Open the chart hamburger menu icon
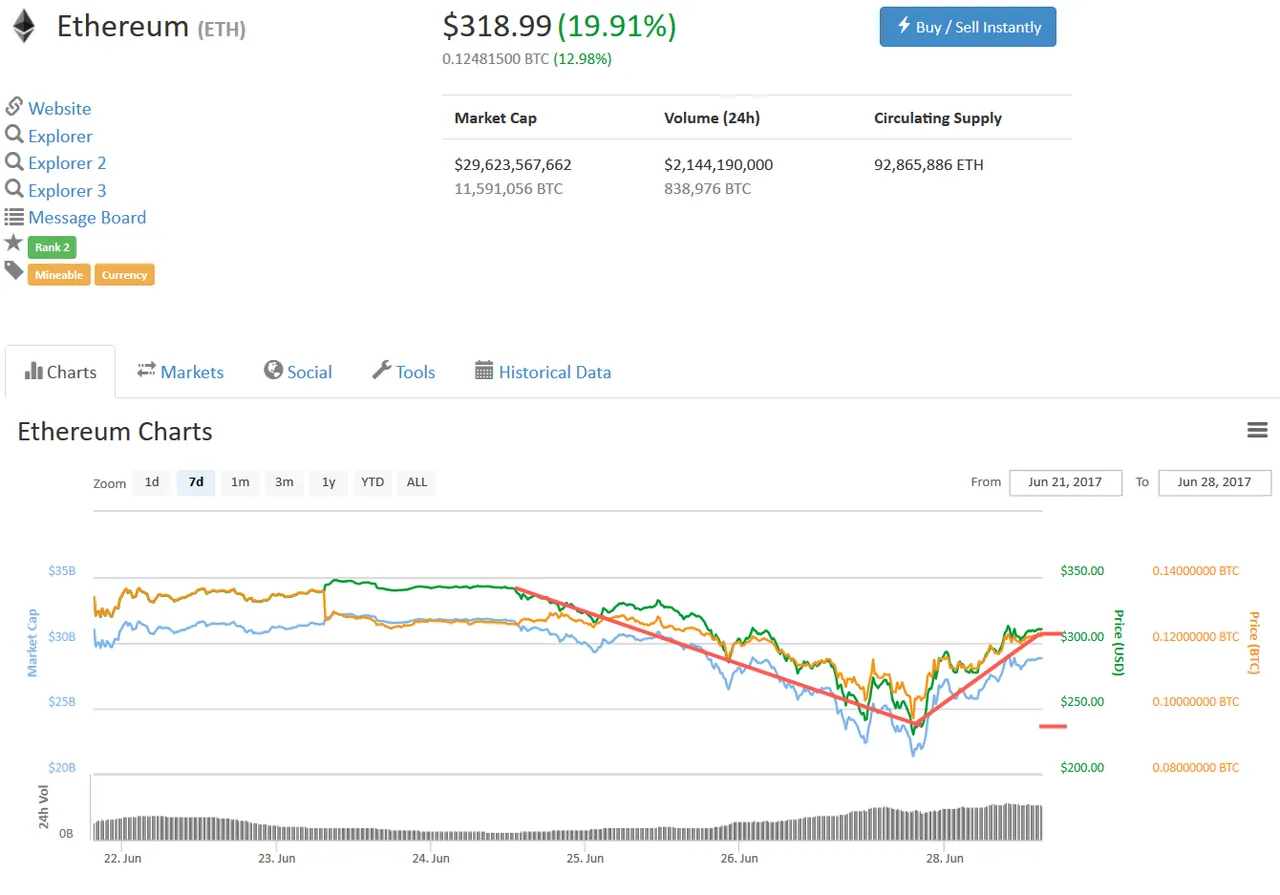Screen dimensions: 1280x895 (x=1257, y=430)
